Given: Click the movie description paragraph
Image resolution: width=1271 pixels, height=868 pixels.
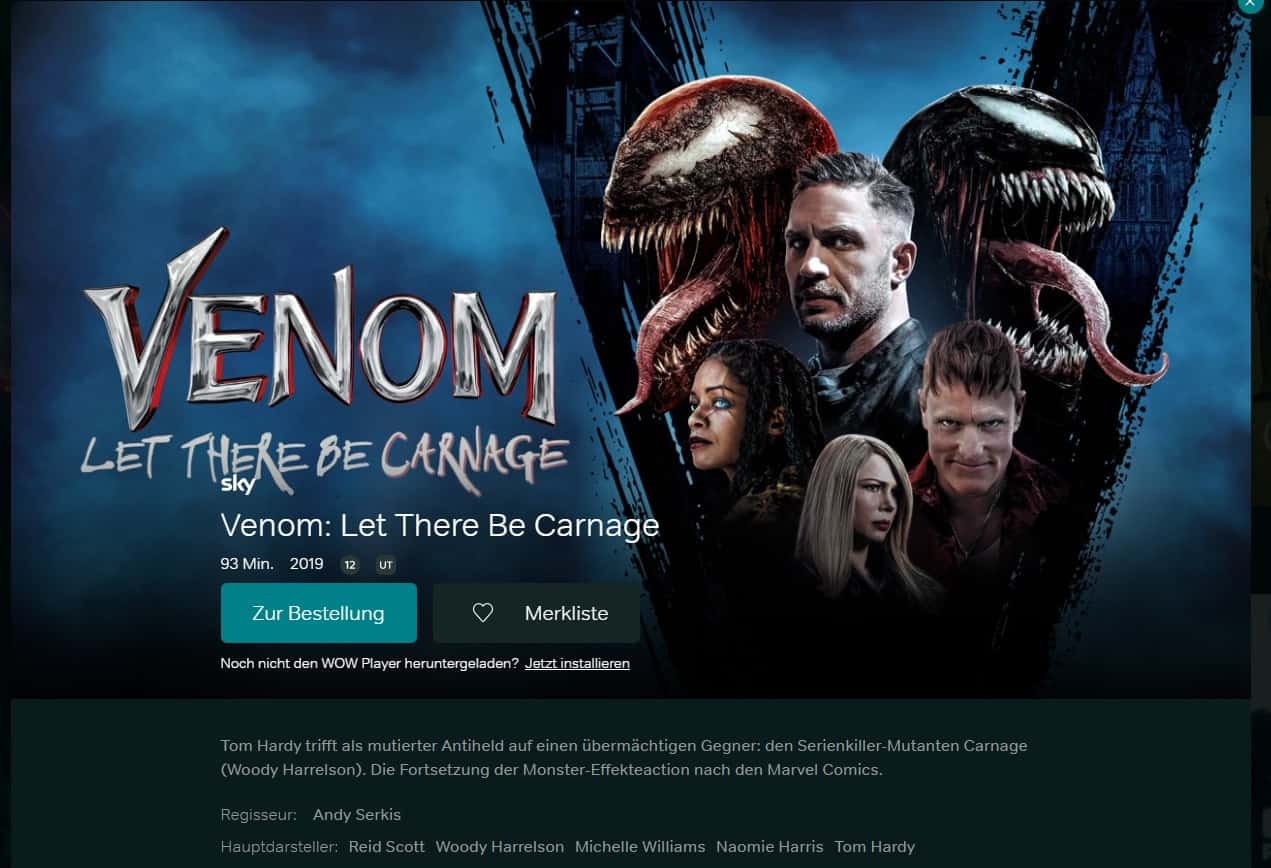Looking at the screenshot, I should tap(624, 758).
